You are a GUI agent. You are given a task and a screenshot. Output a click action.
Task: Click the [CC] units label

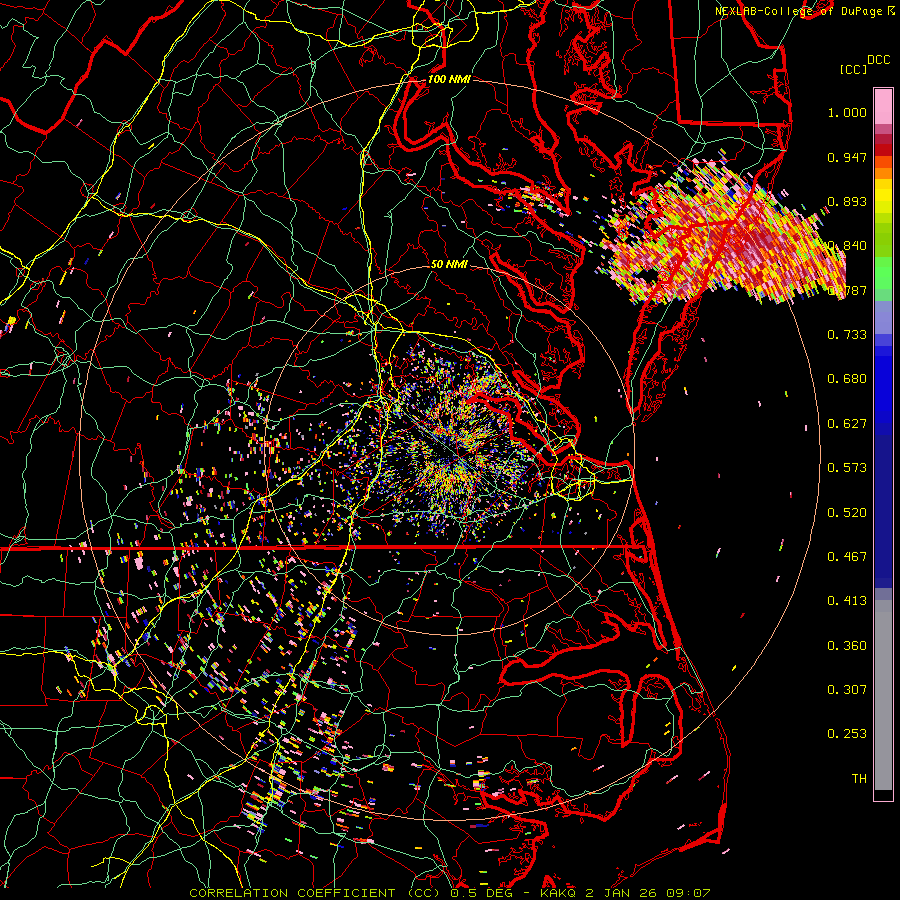853,69
